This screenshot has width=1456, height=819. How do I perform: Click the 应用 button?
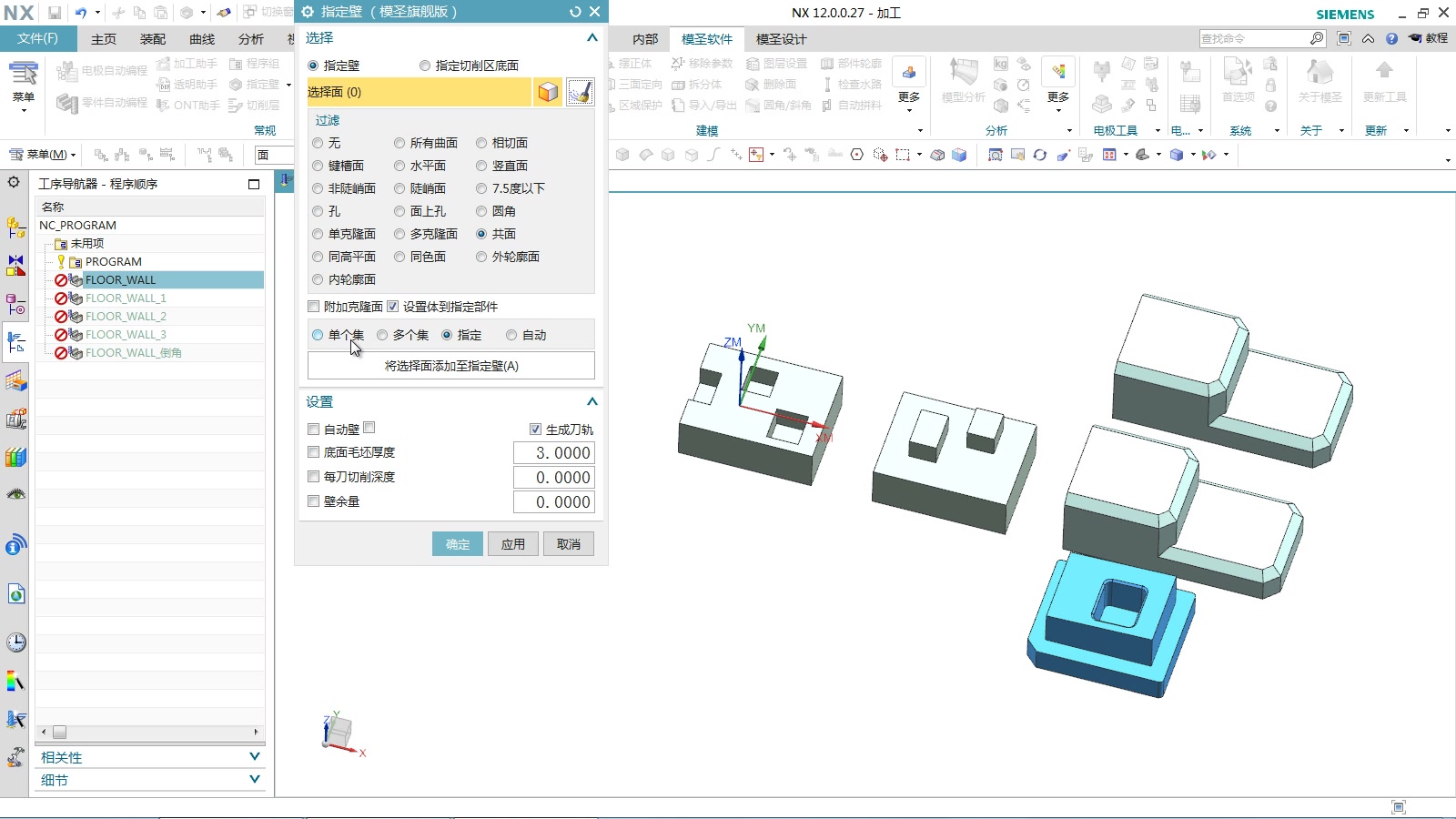(513, 544)
